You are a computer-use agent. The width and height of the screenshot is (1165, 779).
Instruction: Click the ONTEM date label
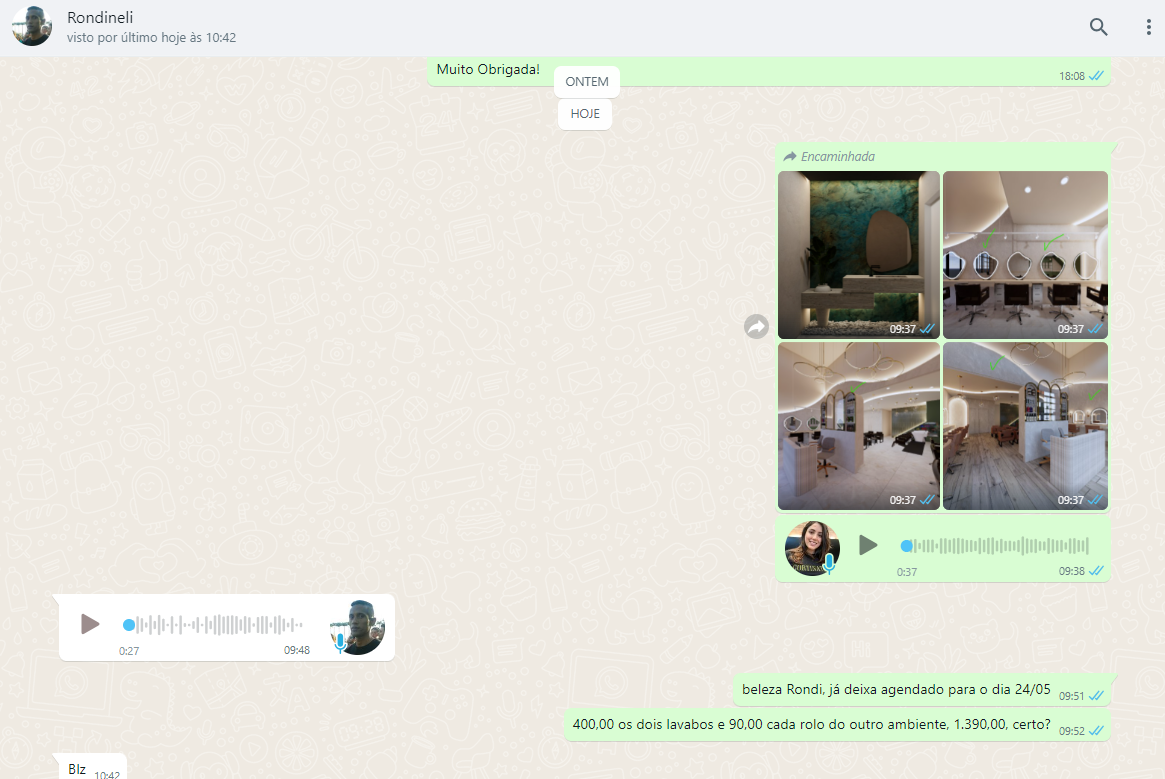click(587, 82)
